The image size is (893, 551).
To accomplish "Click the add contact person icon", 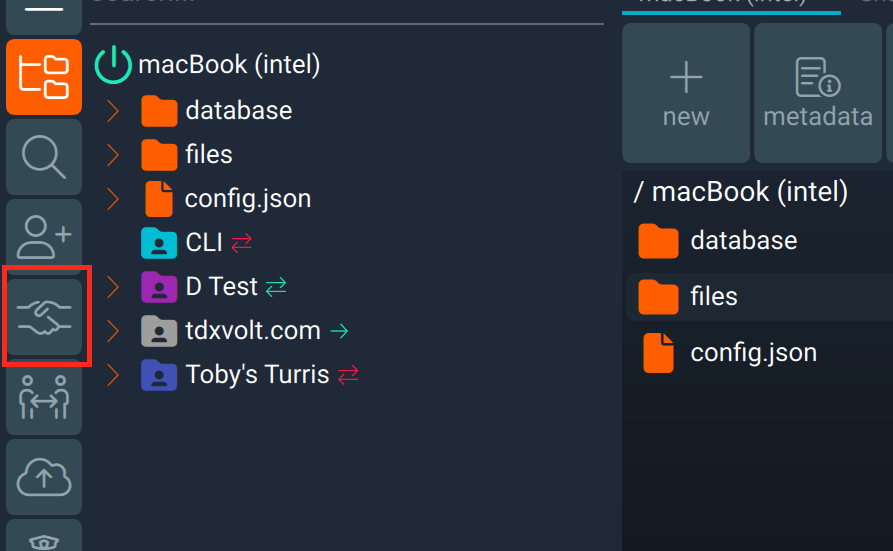I will 43,236.
